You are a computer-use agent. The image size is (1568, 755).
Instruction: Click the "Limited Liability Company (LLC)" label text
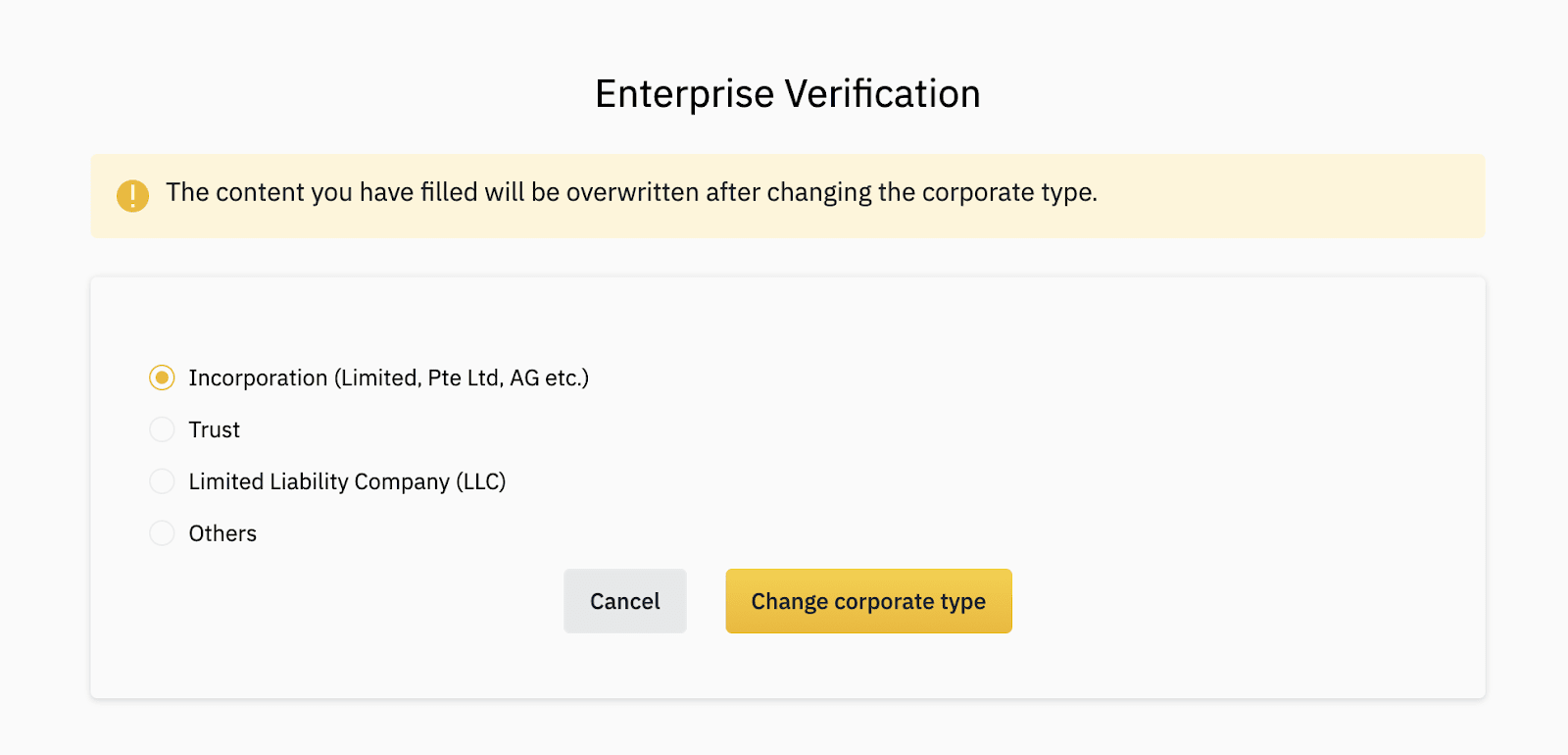347,482
